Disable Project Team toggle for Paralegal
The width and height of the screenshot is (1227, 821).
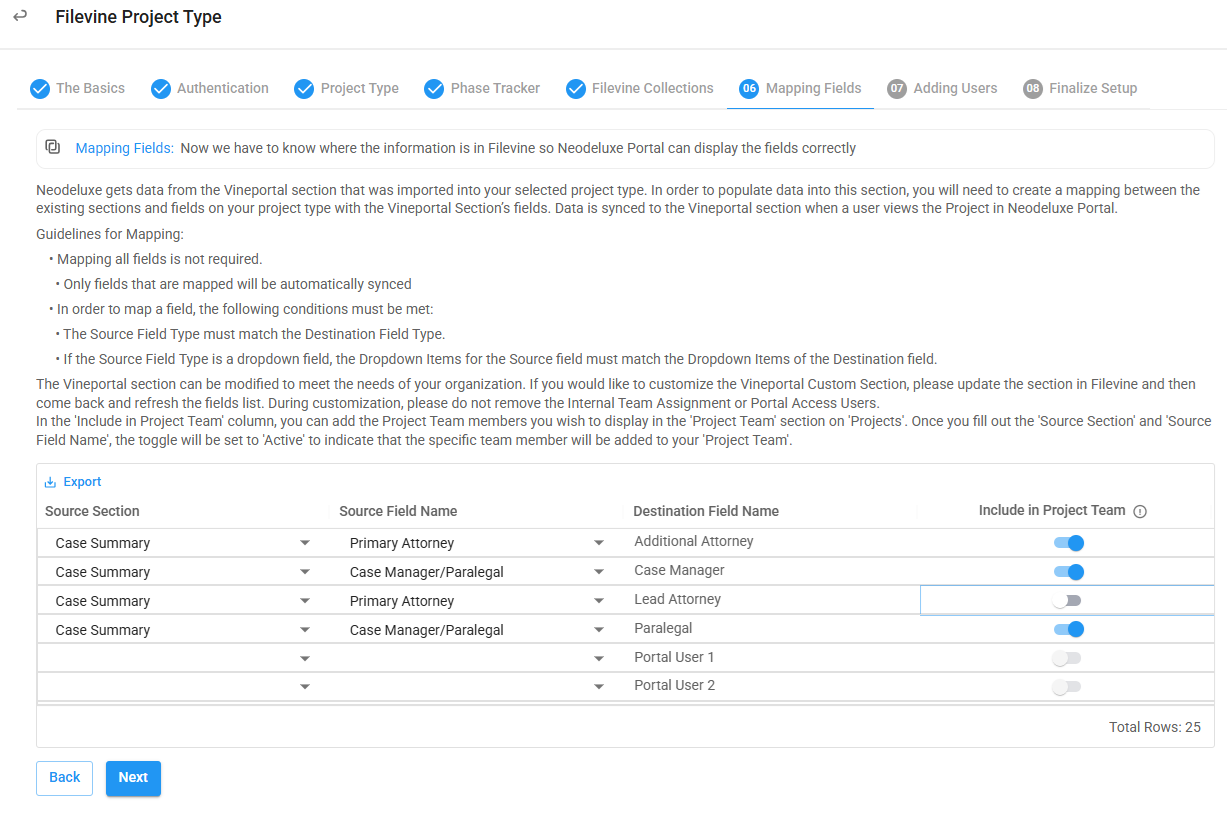click(1068, 630)
